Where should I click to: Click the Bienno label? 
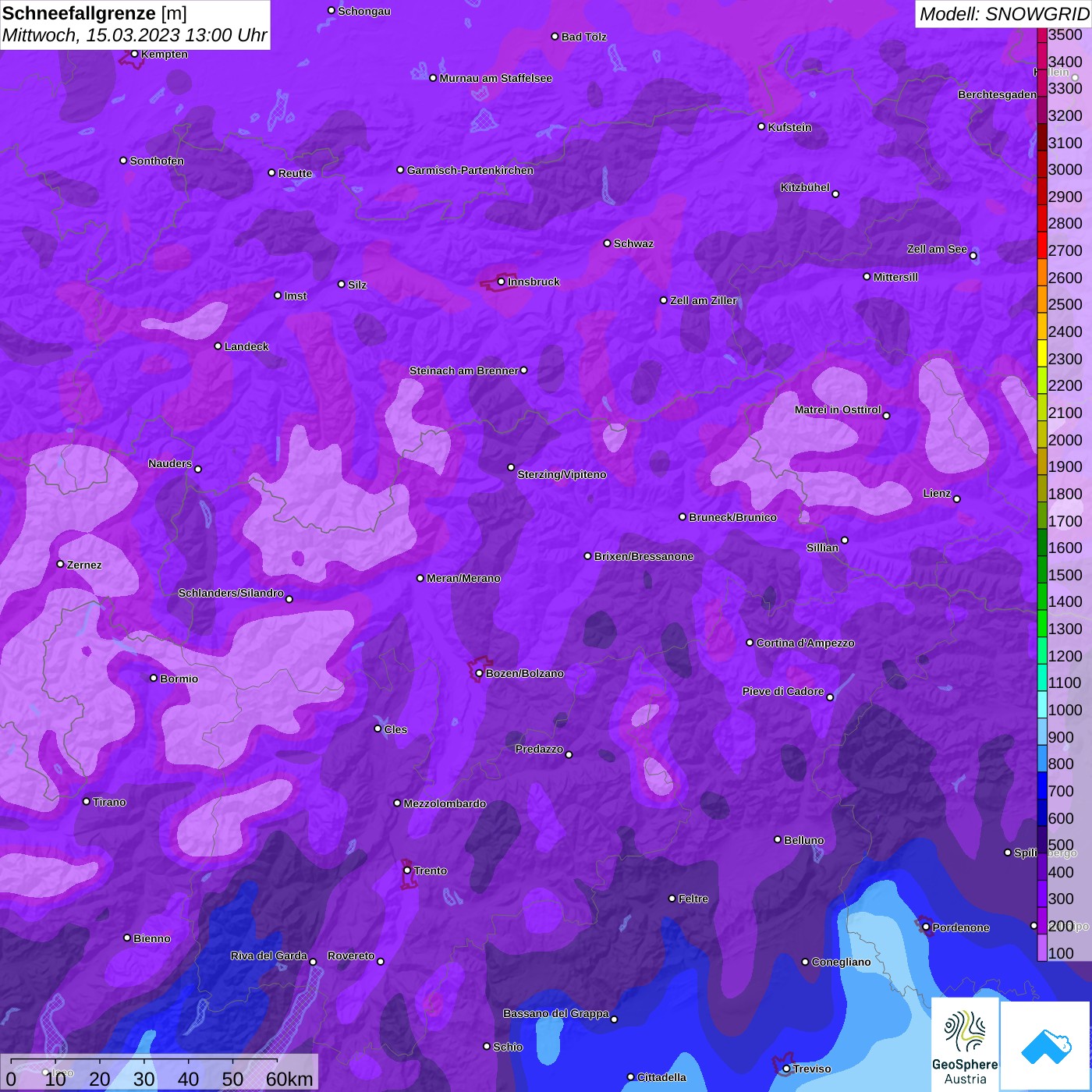[x=152, y=938]
